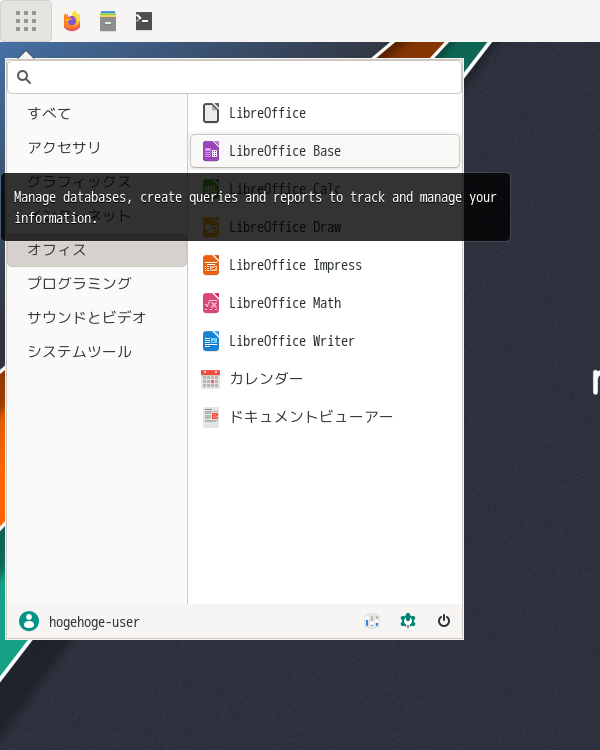
Task: Select the アクセサリ category
Action: tap(97, 147)
